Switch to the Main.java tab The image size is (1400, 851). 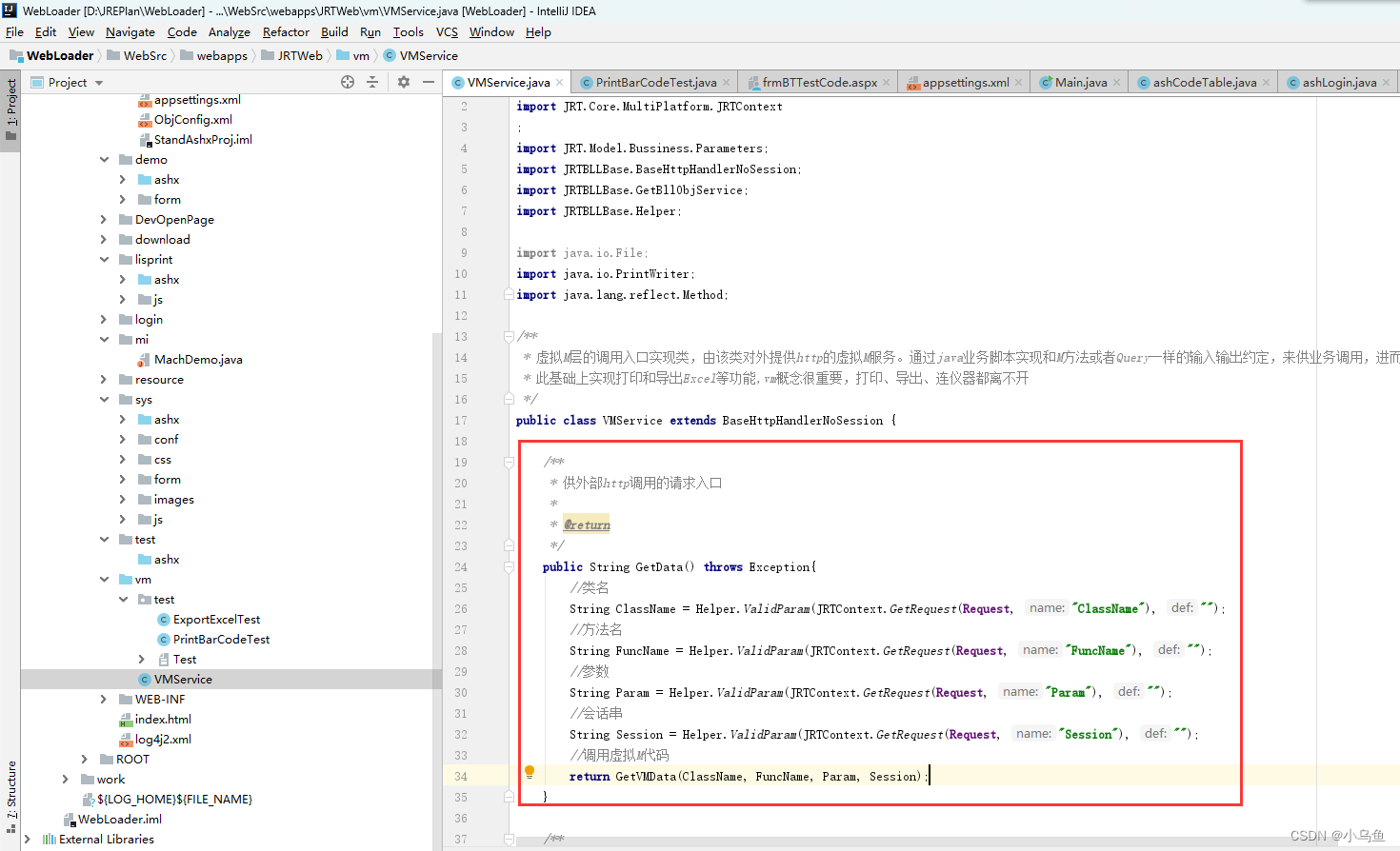1081,83
